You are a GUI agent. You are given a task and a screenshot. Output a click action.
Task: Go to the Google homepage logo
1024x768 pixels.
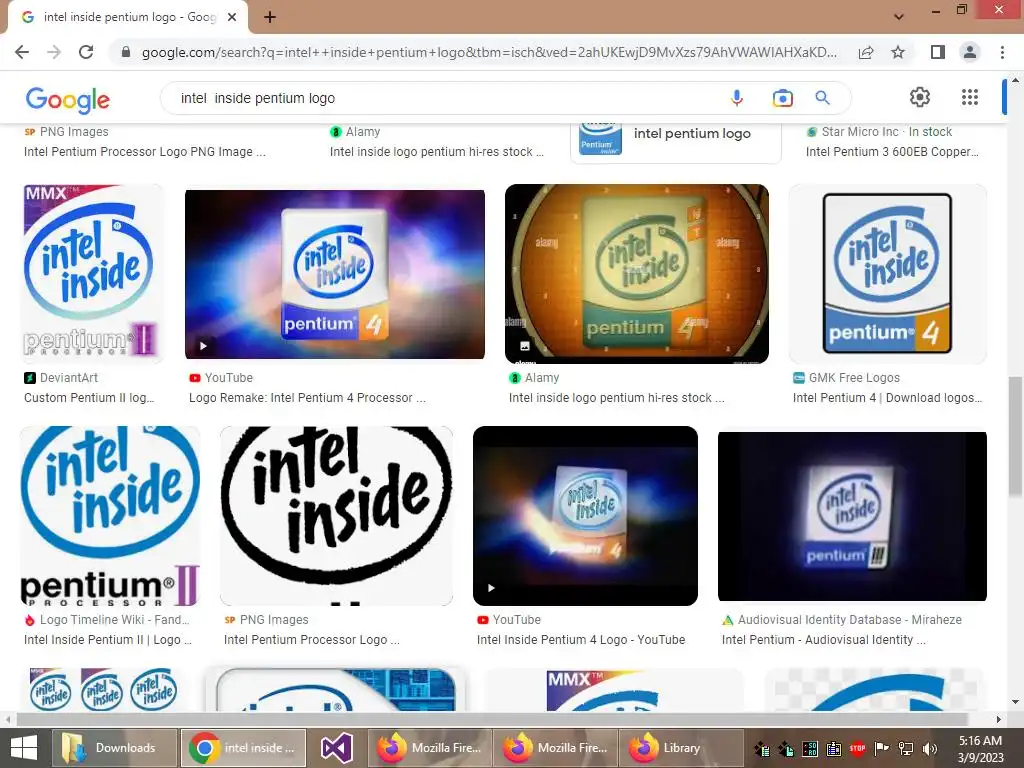pos(68,99)
